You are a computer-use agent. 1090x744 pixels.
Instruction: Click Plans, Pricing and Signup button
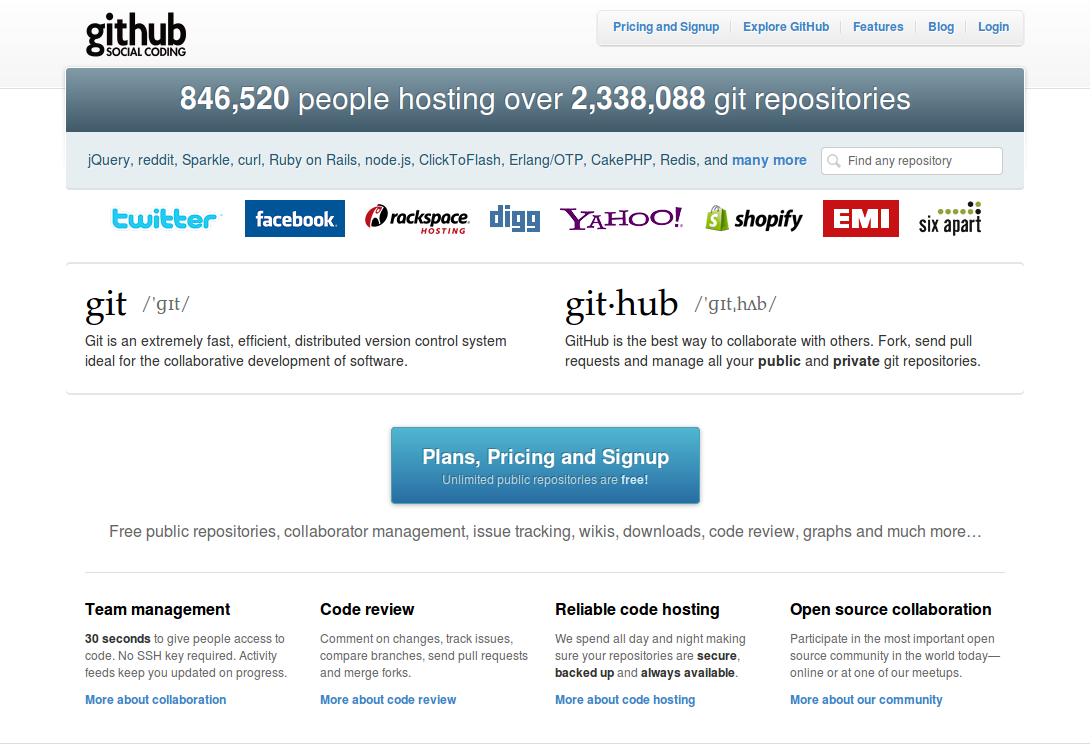pyautogui.click(x=545, y=465)
